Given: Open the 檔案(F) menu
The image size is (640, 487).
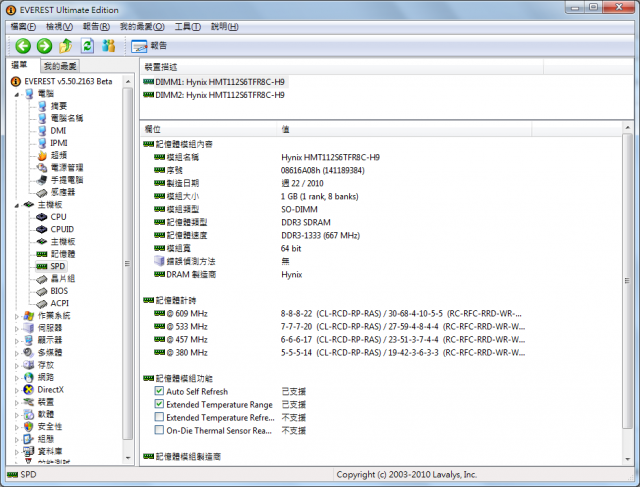Looking at the screenshot, I should coord(23,27).
